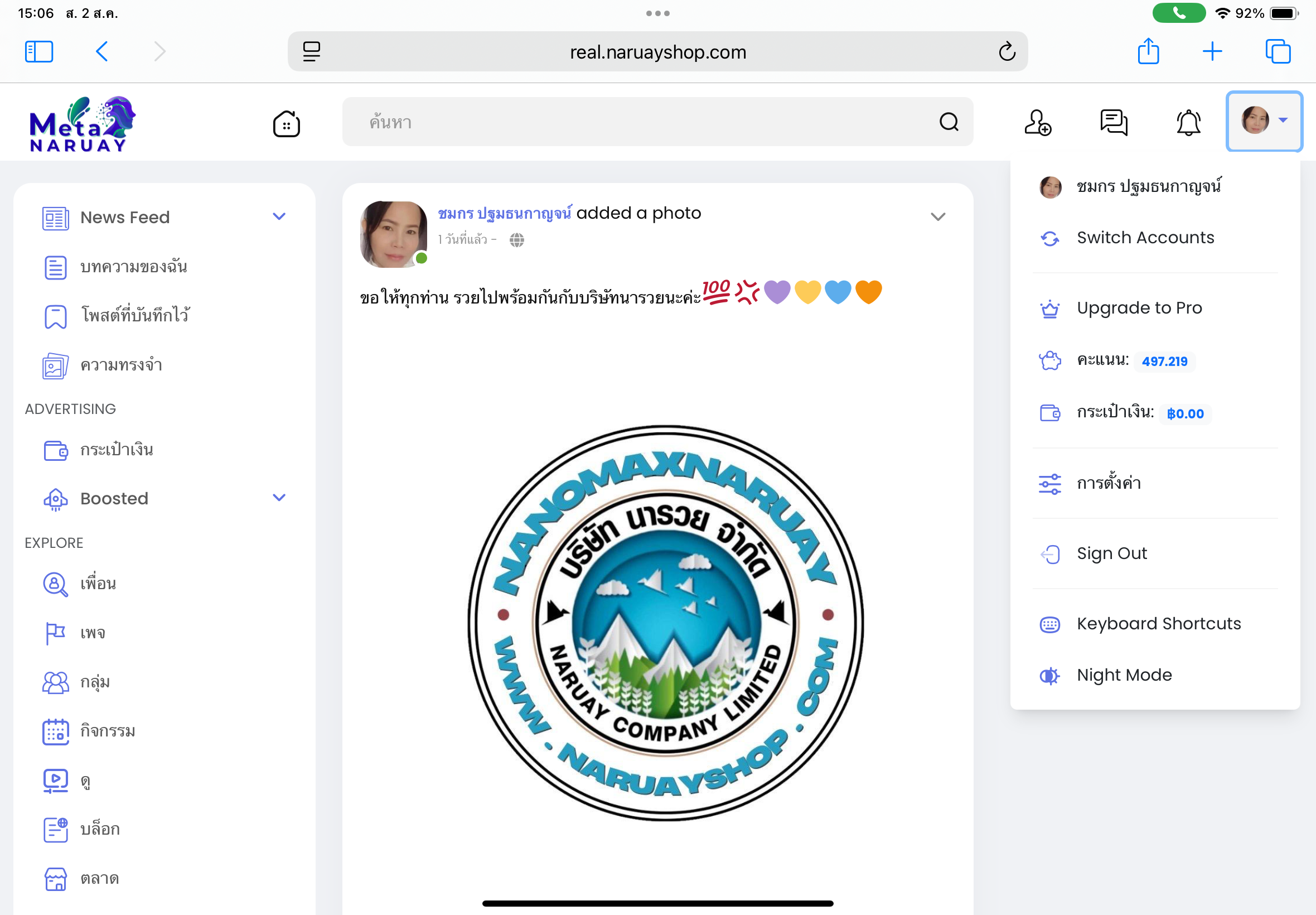Reload the page using the refresh icon
Screen dimensions: 1316x915
coord(1007,51)
